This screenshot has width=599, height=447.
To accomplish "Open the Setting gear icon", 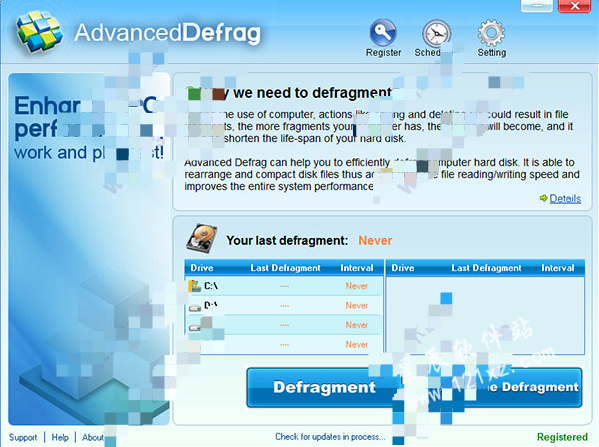I will pyautogui.click(x=491, y=33).
